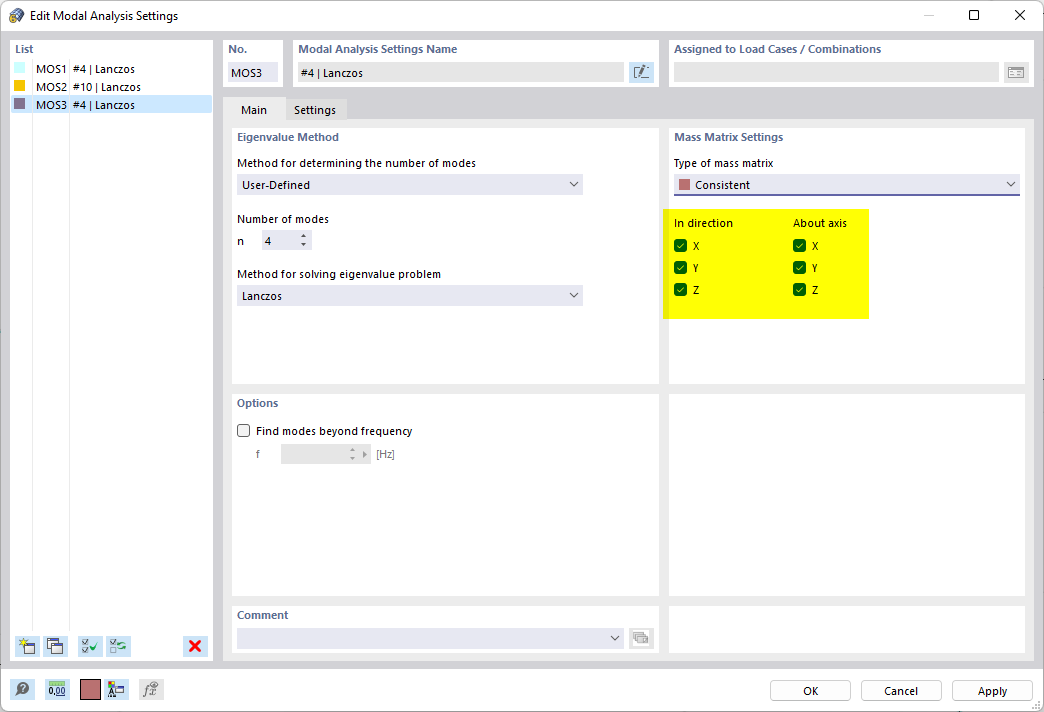Click the assigned load cases selection icon
Screen dimensions: 1044x712
[1015, 73]
